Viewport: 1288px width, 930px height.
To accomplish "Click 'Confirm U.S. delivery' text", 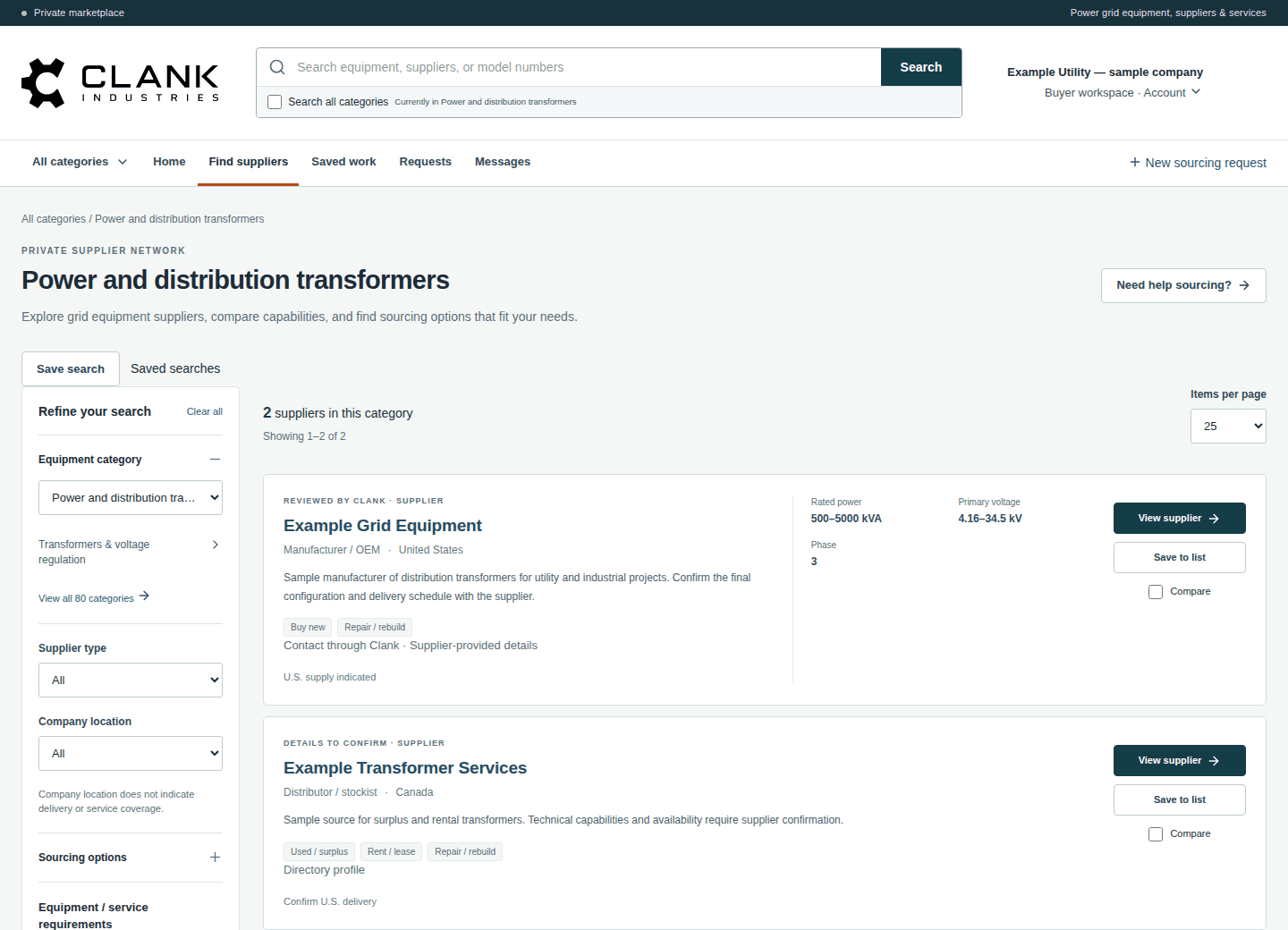I will point(330,902).
